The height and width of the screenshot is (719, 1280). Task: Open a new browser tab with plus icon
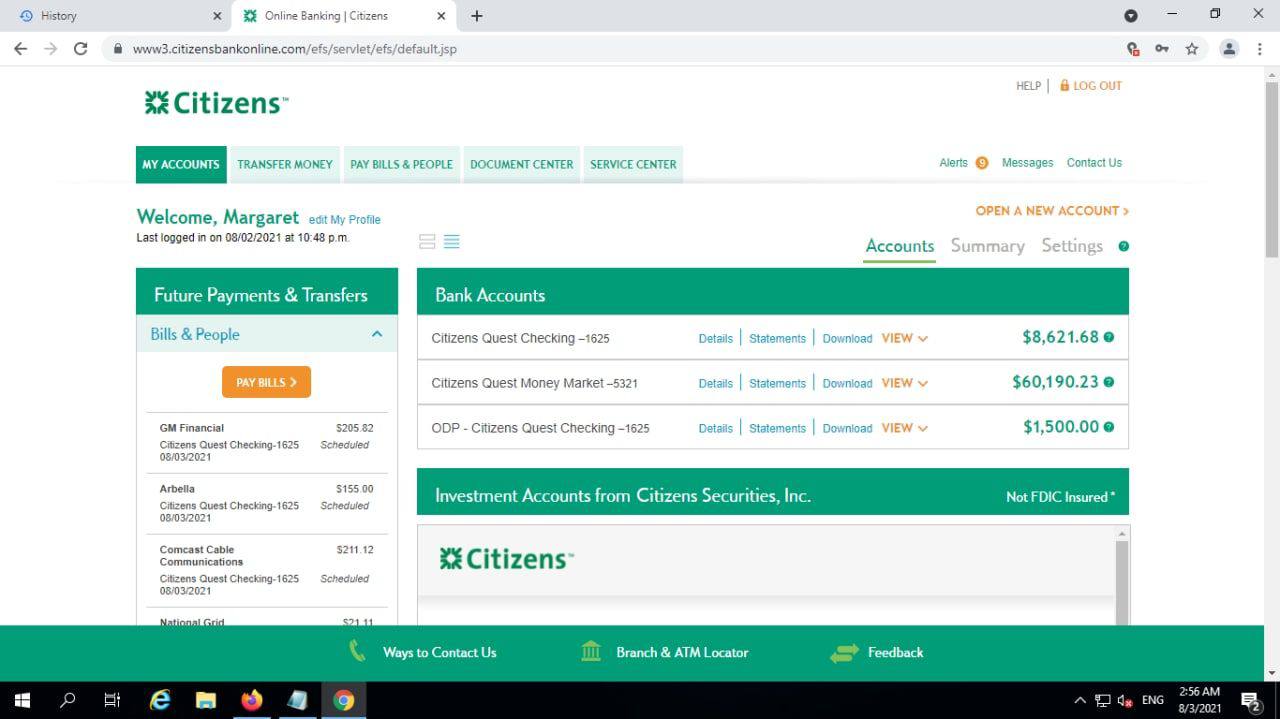[x=476, y=16]
